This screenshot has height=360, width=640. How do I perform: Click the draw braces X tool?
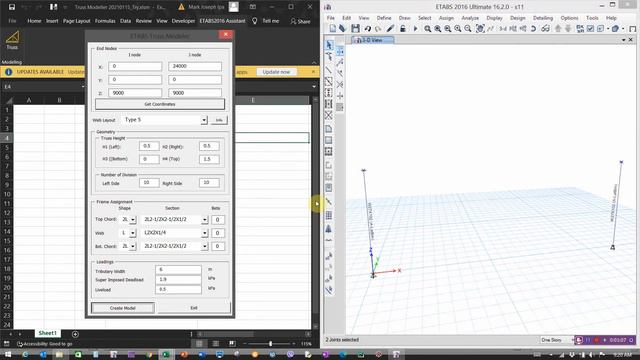(329, 115)
